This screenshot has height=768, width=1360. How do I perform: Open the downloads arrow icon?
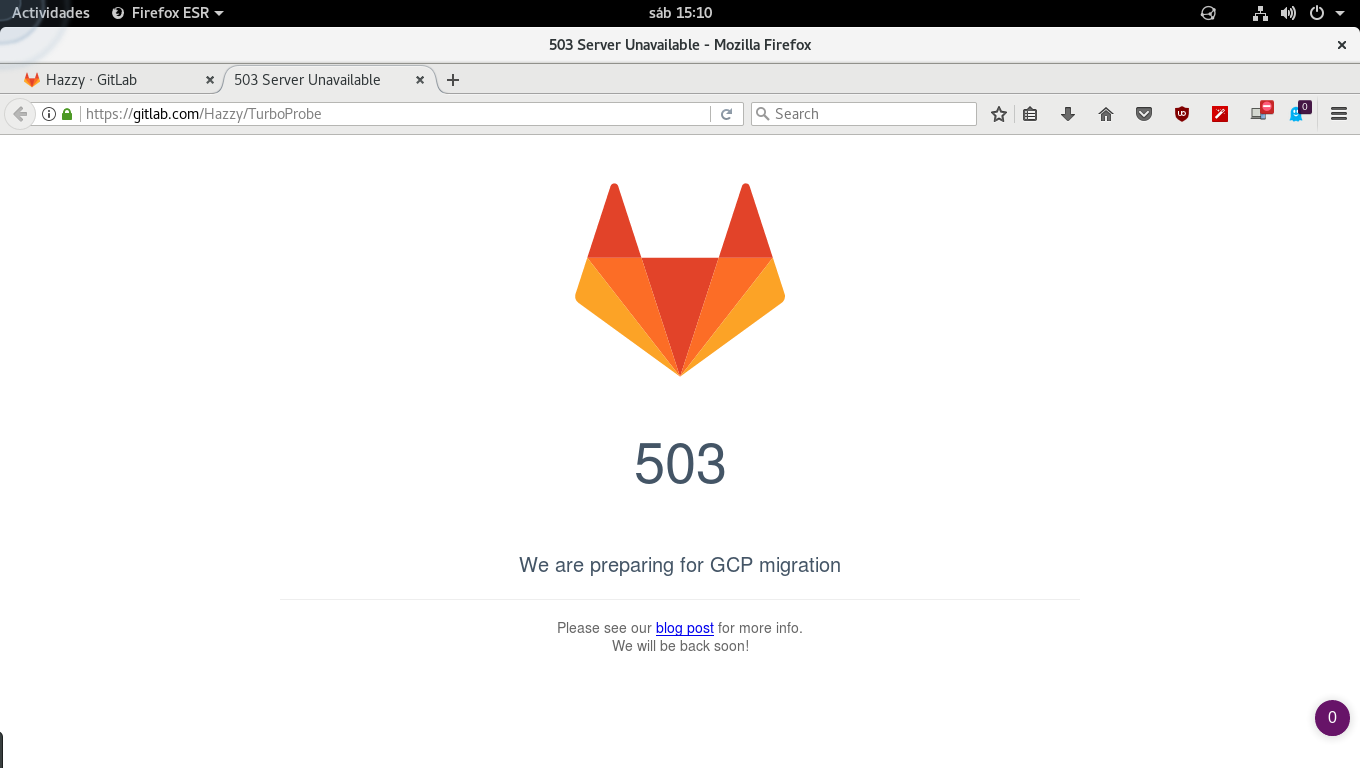click(1068, 114)
